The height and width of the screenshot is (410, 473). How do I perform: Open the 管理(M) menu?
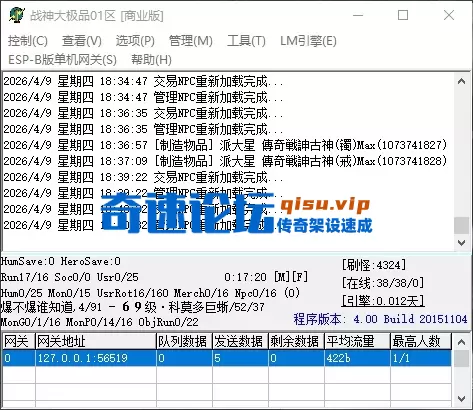pos(191,41)
